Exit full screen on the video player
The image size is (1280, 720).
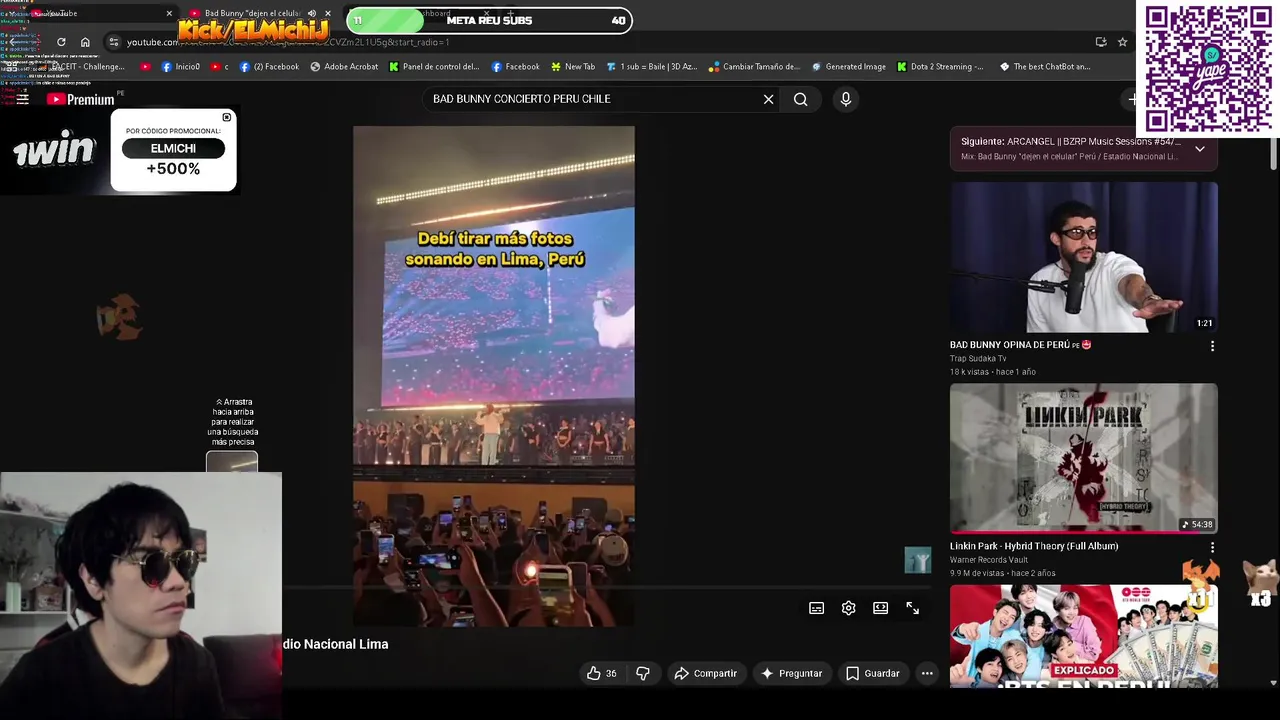point(912,608)
